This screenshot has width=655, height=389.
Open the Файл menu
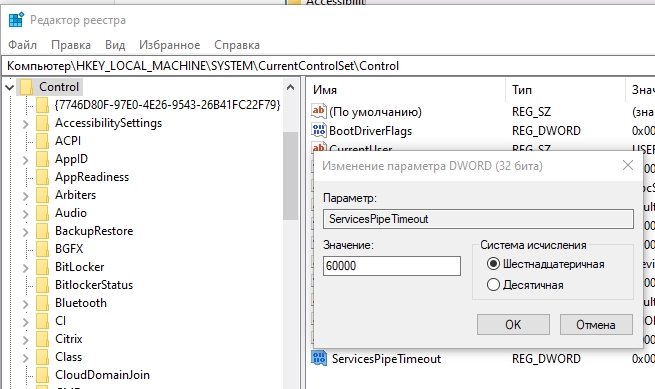click(23, 45)
